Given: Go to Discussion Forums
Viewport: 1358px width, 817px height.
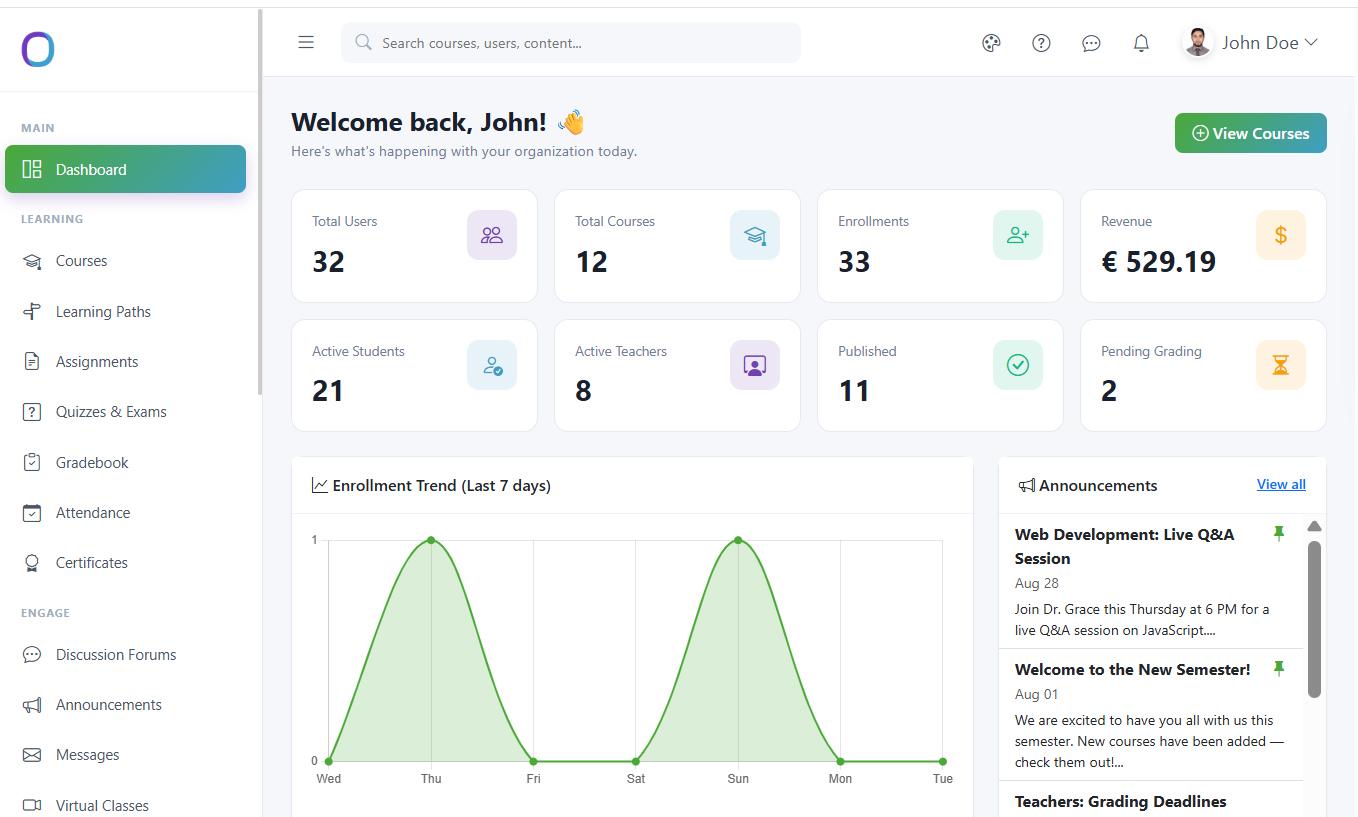Looking at the screenshot, I should [x=125, y=655].
